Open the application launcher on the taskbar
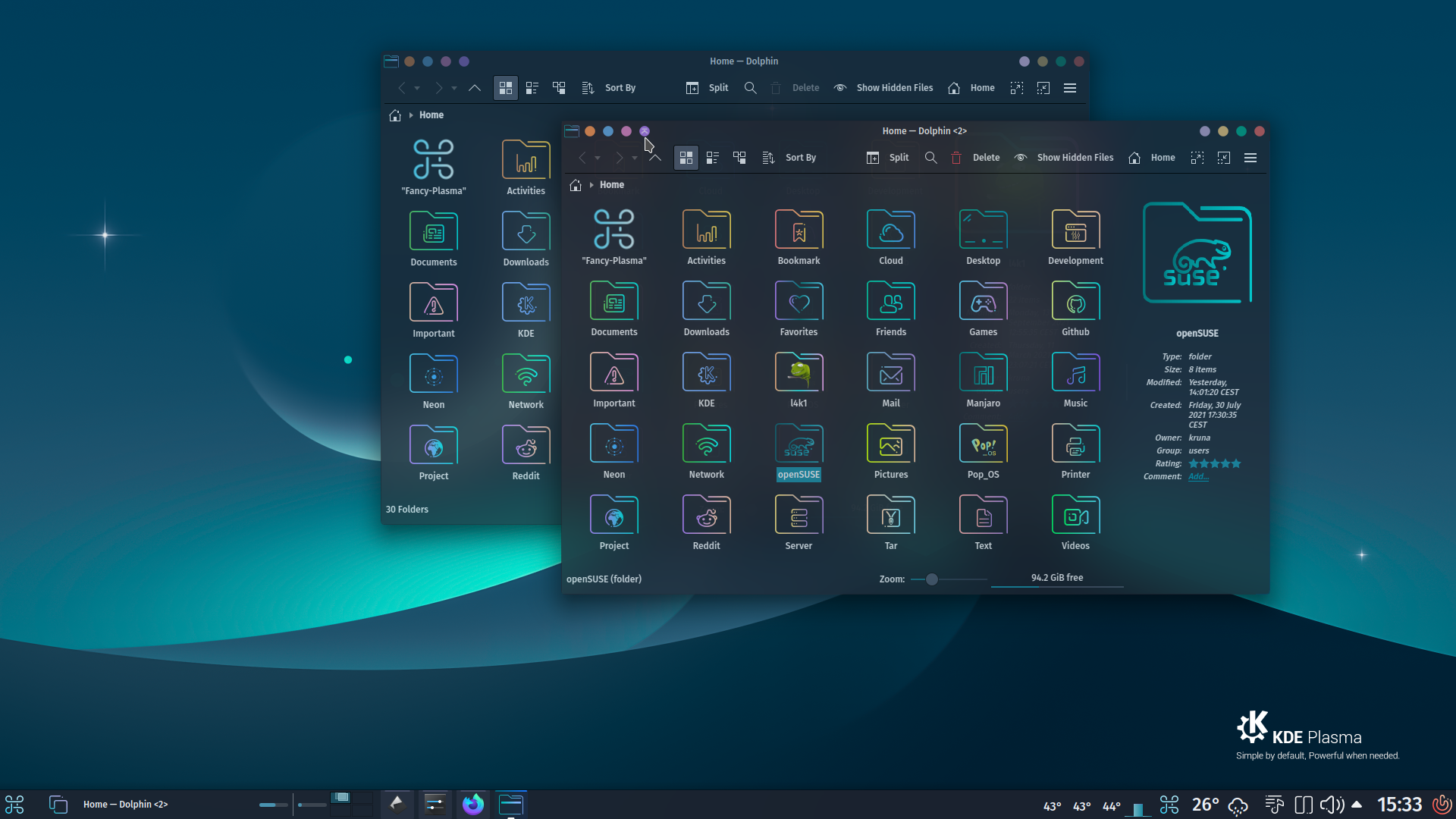The height and width of the screenshot is (819, 1456). click(14, 805)
